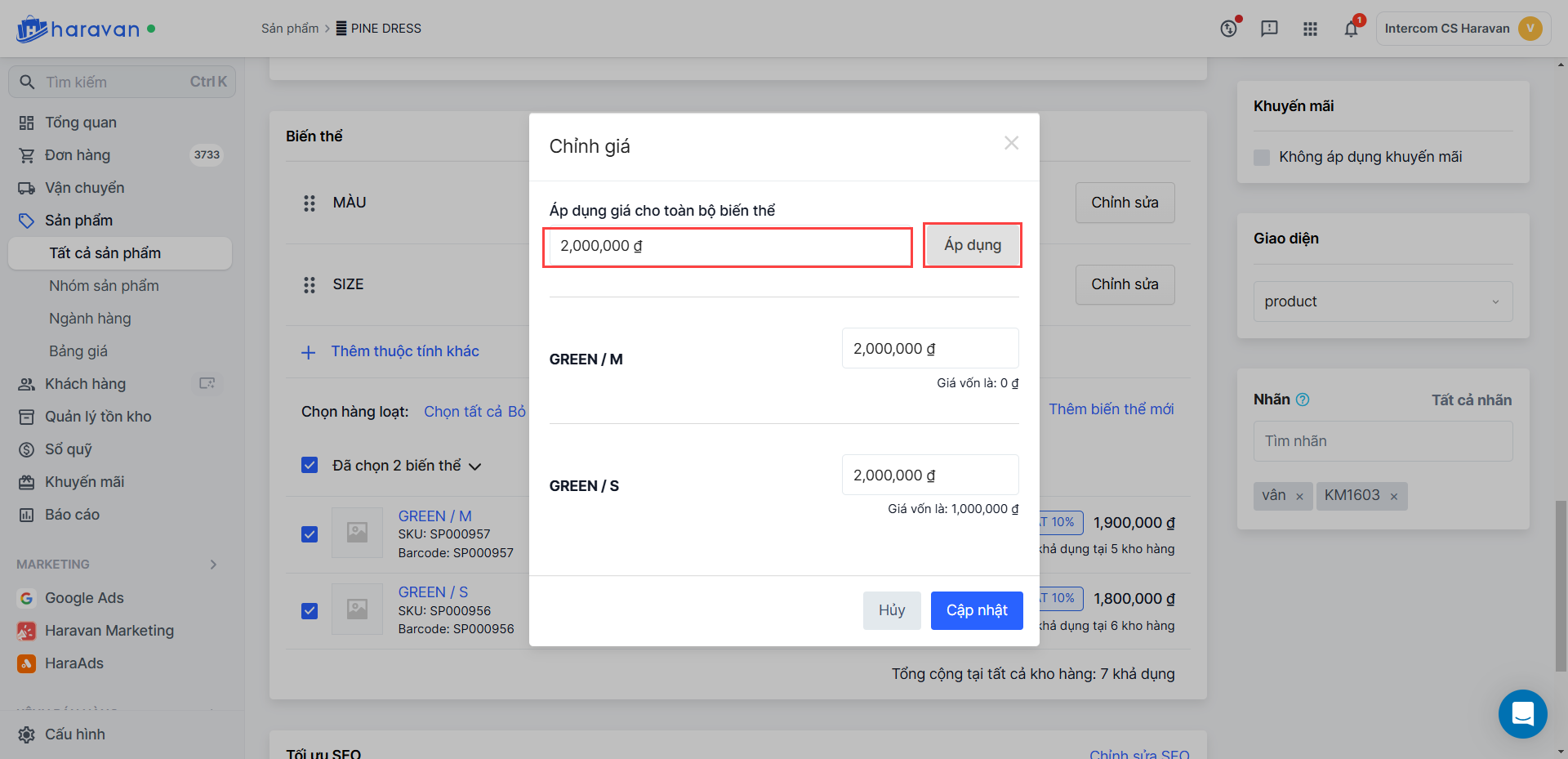The width and height of the screenshot is (1568, 759).
Task: Open Cấu hình settings gear
Action: tap(26, 734)
